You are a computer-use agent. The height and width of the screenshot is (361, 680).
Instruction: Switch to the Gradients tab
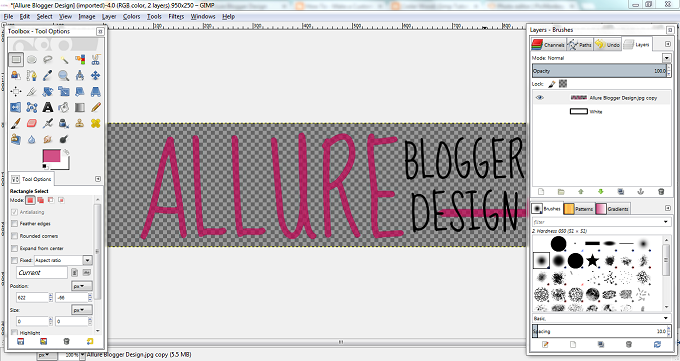click(x=612, y=209)
